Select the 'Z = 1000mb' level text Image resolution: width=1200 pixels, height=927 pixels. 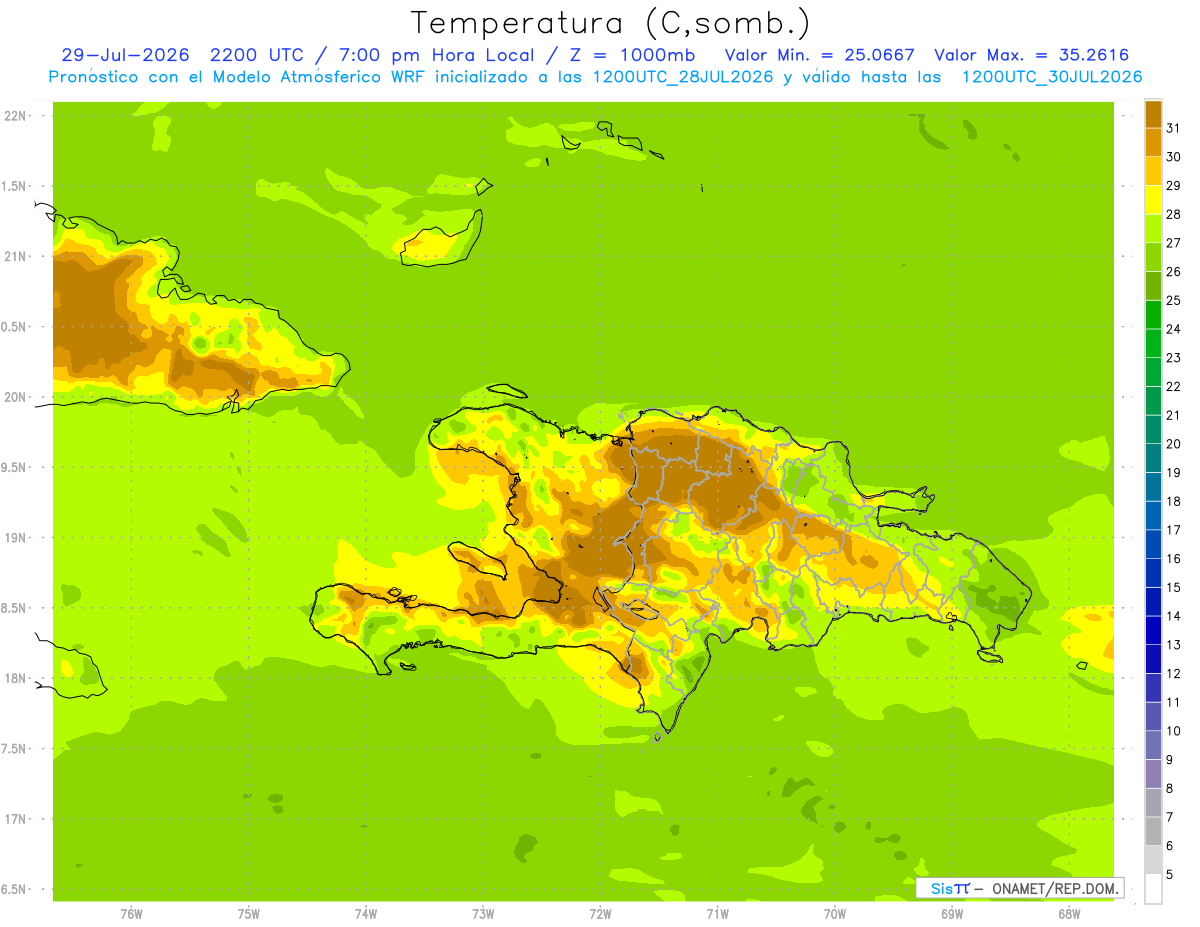tap(633, 55)
